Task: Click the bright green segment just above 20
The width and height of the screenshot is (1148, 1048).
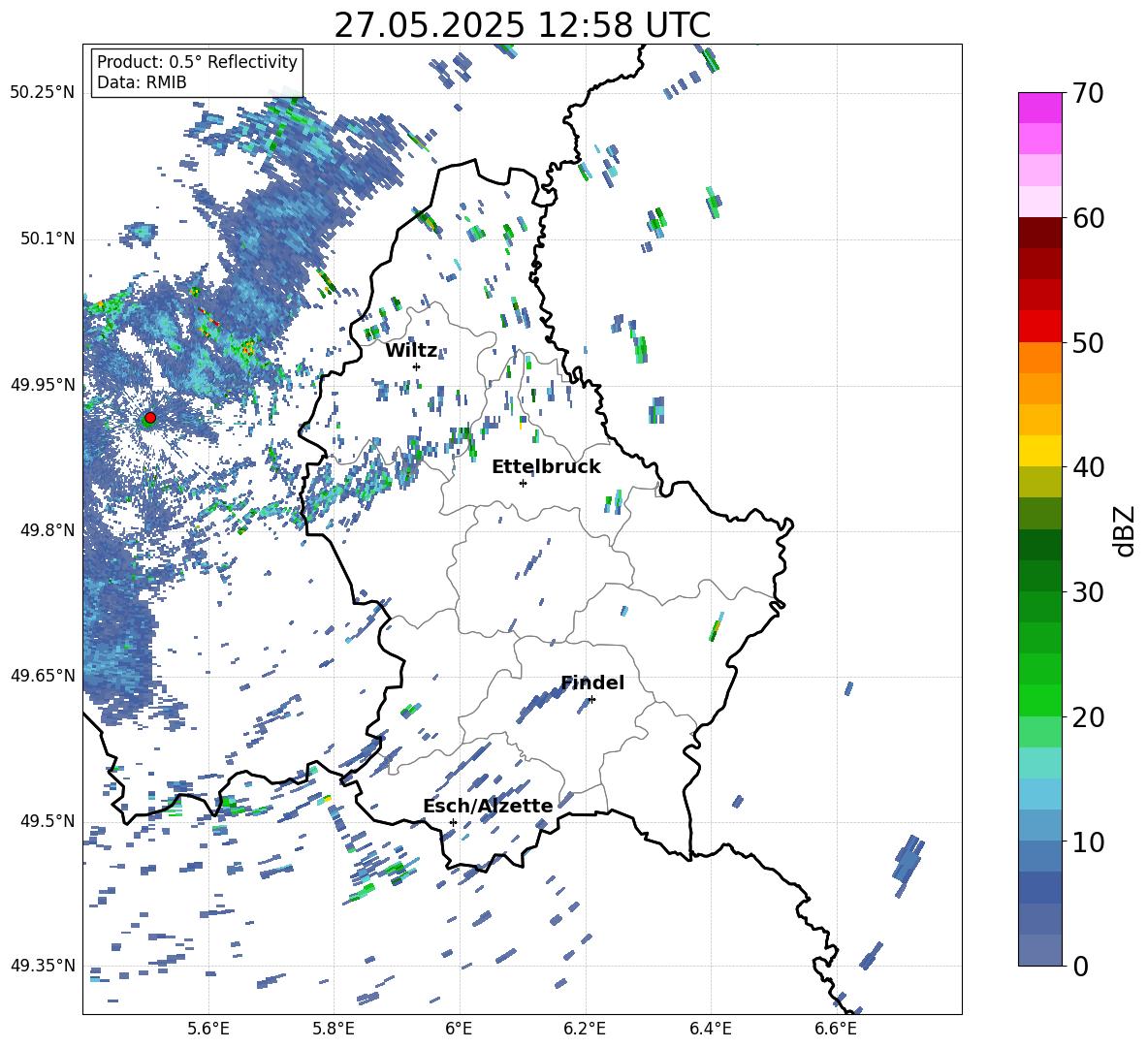Action: point(1039,700)
